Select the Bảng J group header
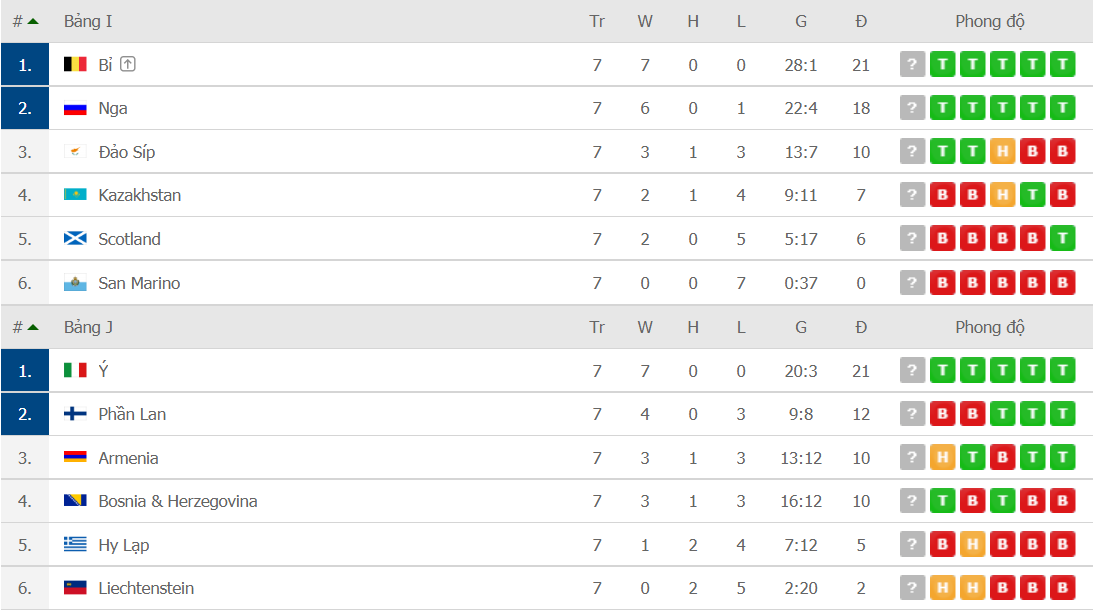The image size is (1093, 610). pyautogui.click(x=88, y=327)
